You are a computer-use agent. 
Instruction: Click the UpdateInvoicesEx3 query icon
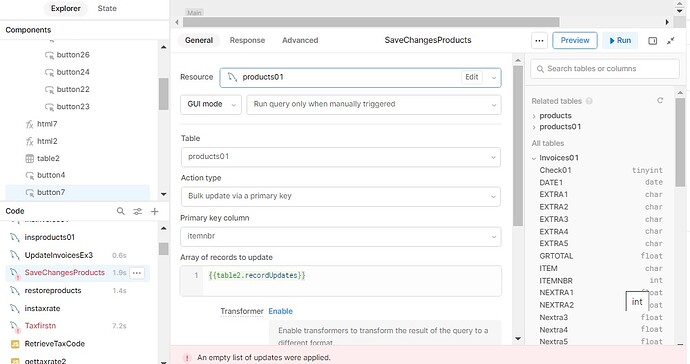pyautogui.click(x=15, y=255)
